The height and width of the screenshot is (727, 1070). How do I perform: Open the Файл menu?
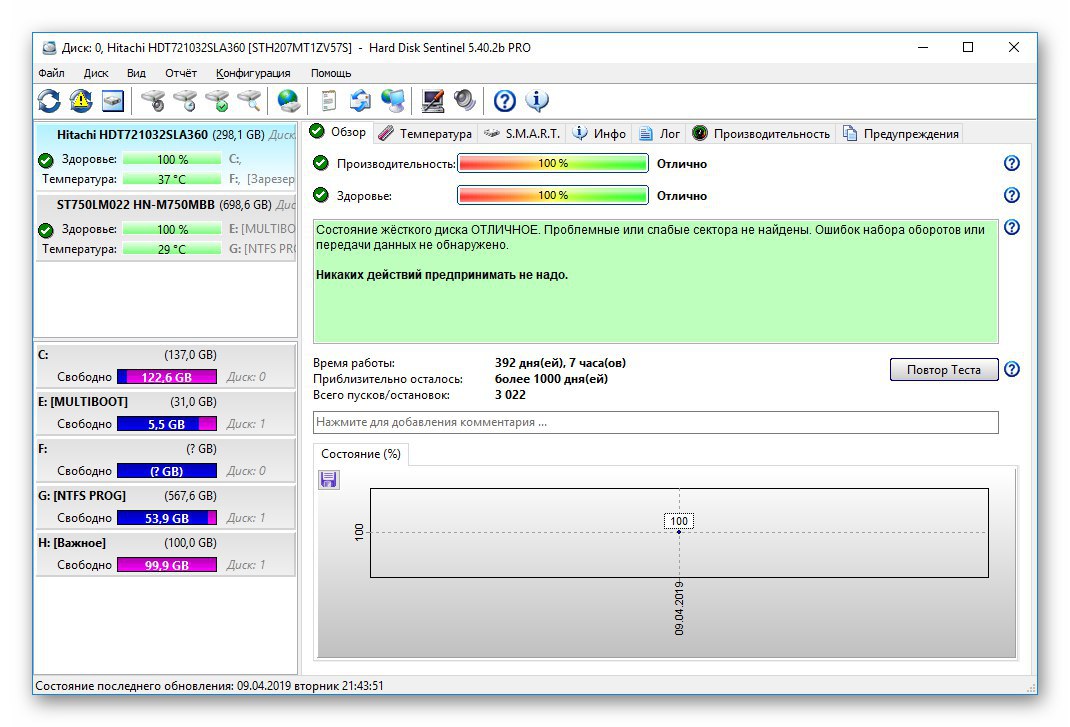pyautogui.click(x=51, y=73)
